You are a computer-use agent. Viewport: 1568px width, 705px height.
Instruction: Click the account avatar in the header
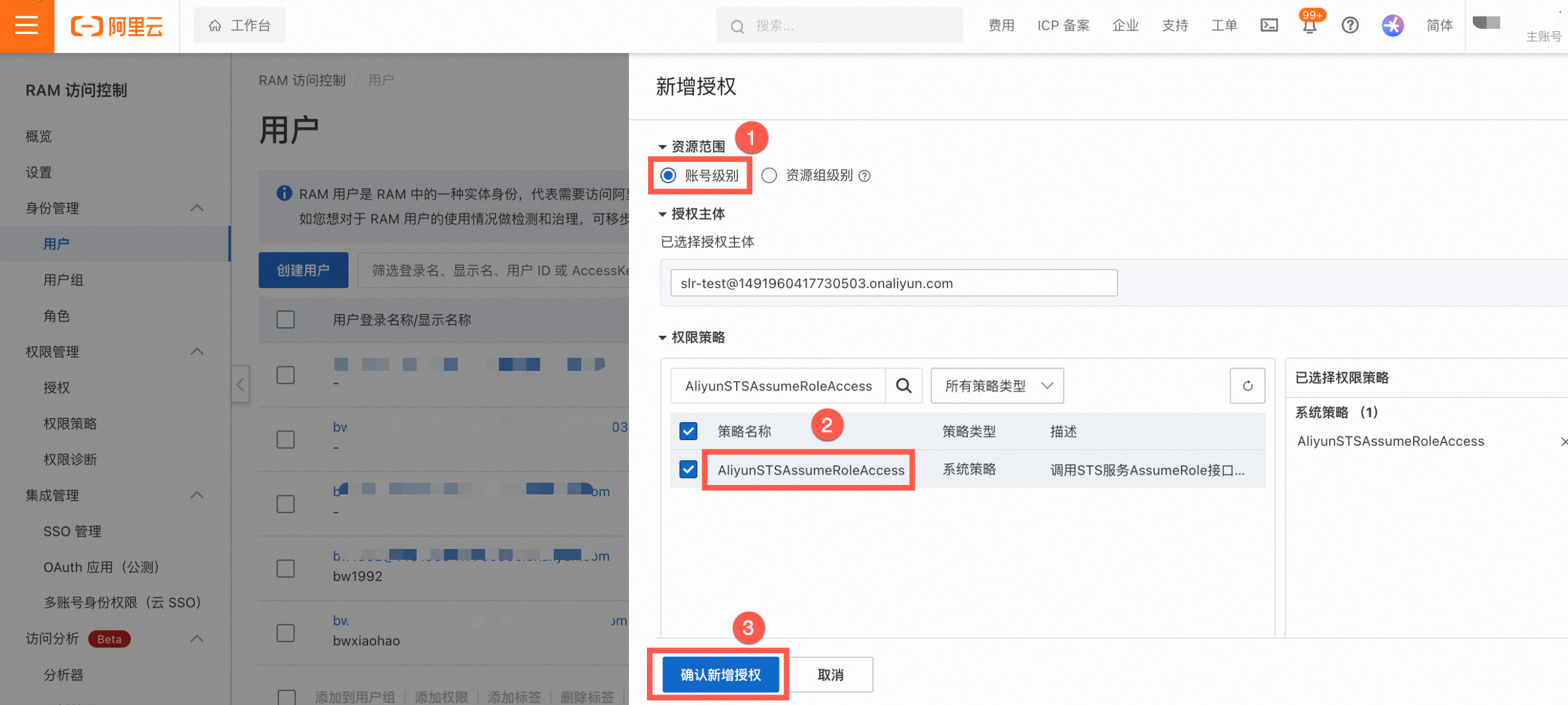[1486, 22]
